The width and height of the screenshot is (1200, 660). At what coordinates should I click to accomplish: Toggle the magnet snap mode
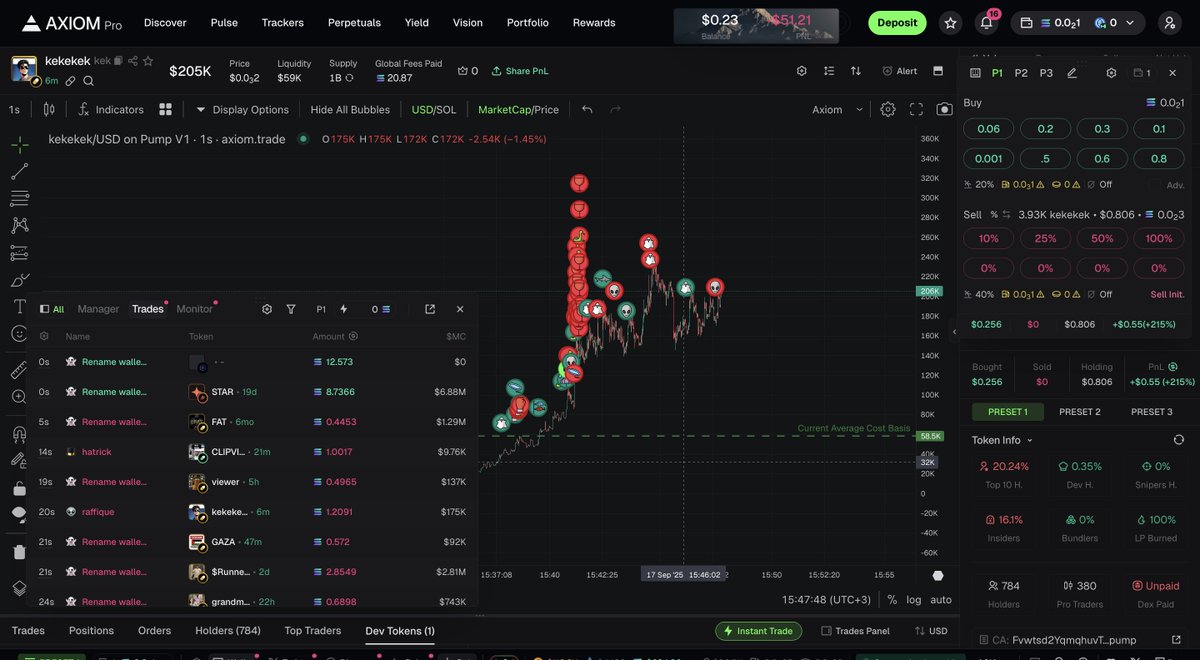pyautogui.click(x=19, y=434)
